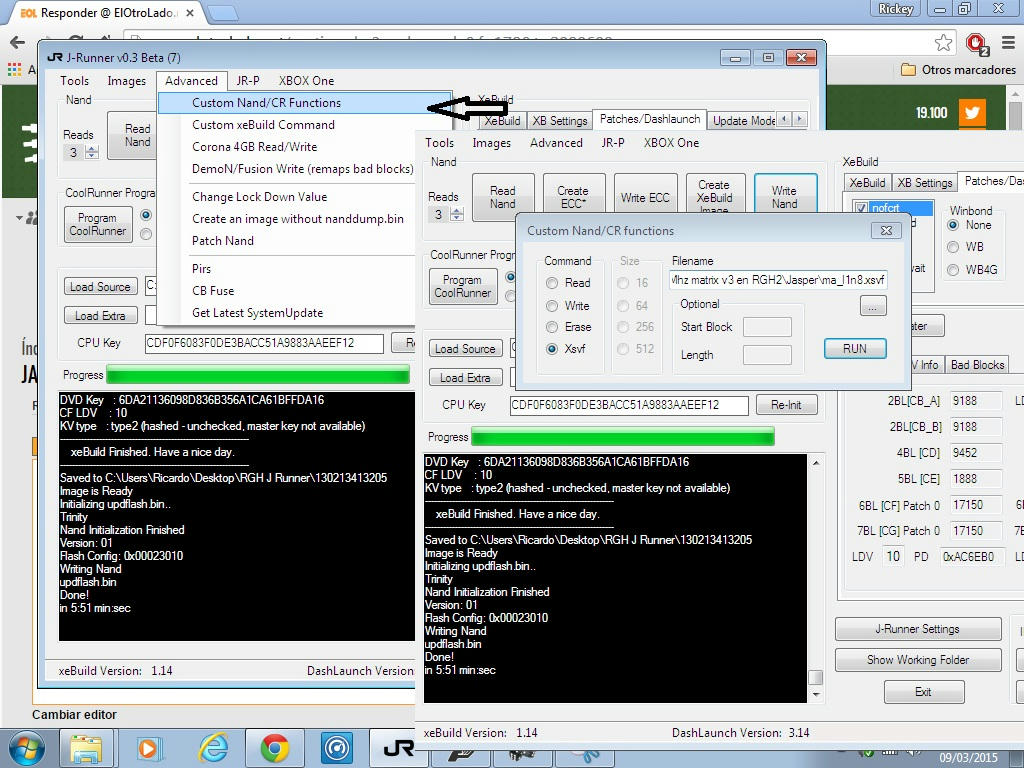This screenshot has width=1024, height=768.
Task: Open J-Runner Settings
Action: [918, 629]
